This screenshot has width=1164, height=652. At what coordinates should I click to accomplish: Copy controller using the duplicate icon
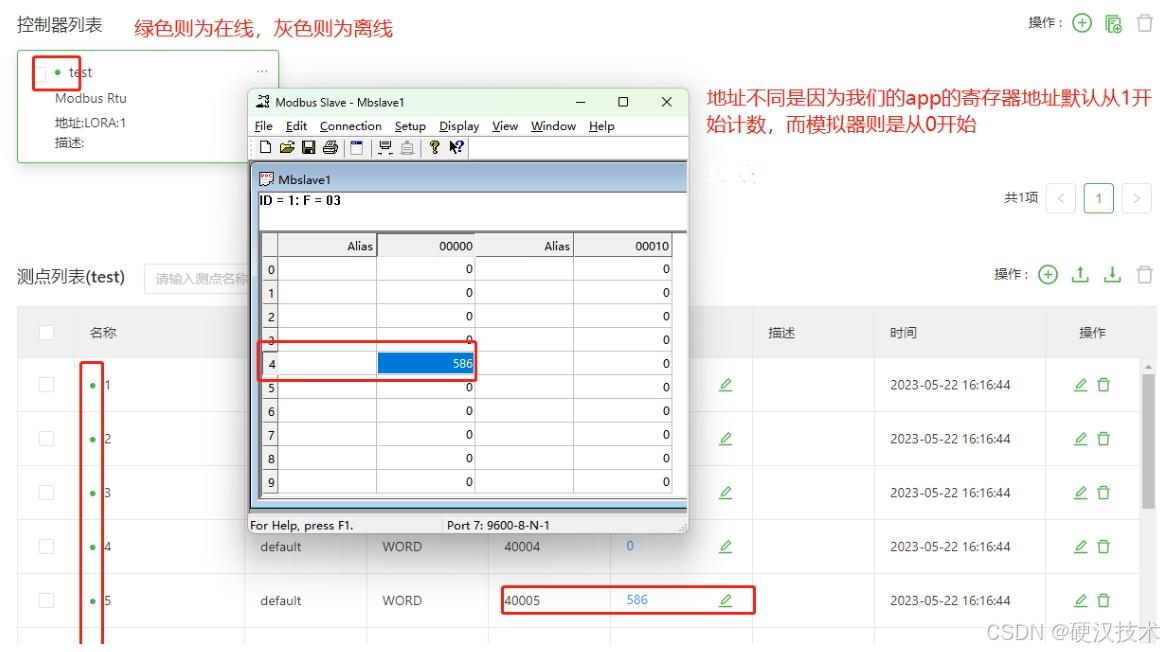click(x=1113, y=24)
